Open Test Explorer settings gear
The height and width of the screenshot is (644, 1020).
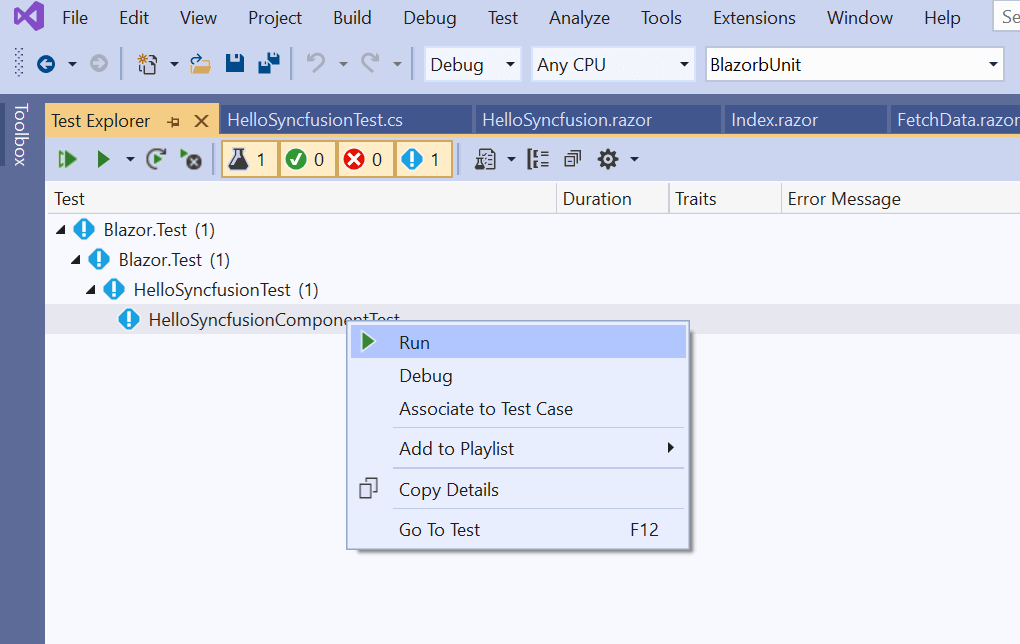tap(607, 159)
